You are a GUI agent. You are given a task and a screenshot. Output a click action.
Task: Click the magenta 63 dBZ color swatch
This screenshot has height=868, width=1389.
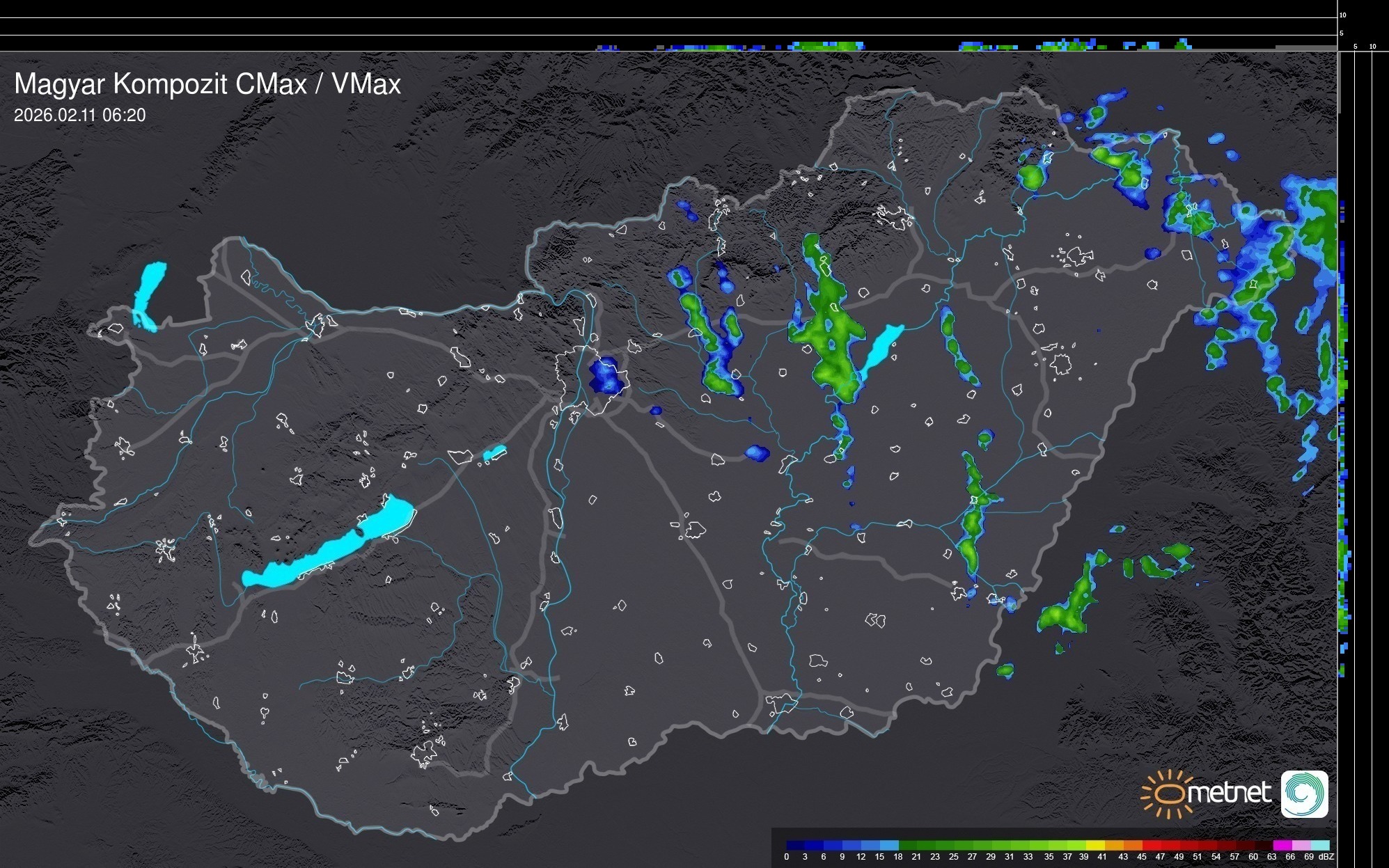tap(1282, 845)
